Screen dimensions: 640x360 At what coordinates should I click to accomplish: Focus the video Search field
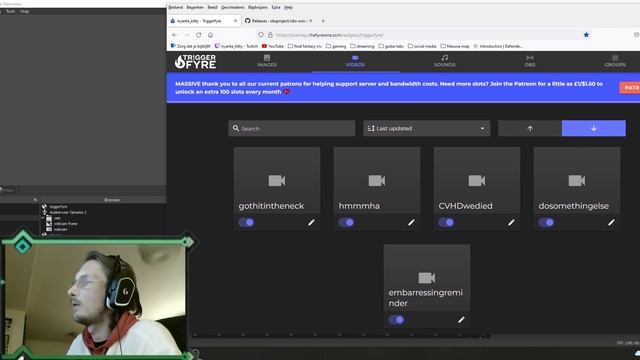(291, 128)
